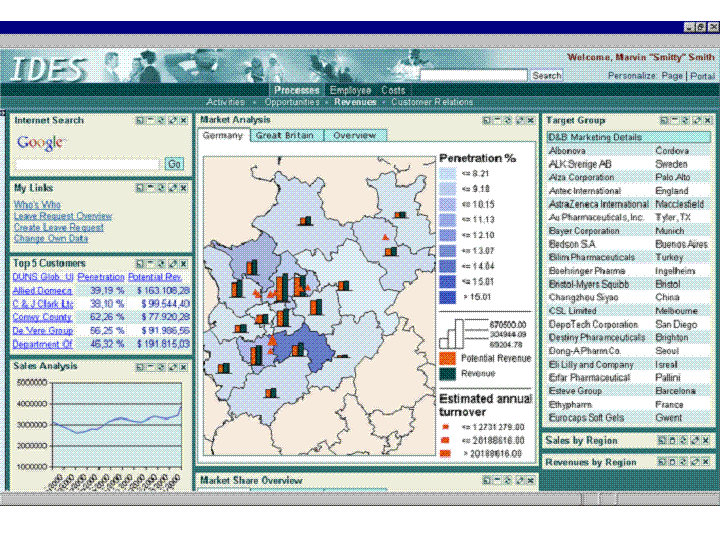Click pencil edit icon of My Links panel

(x=172, y=188)
